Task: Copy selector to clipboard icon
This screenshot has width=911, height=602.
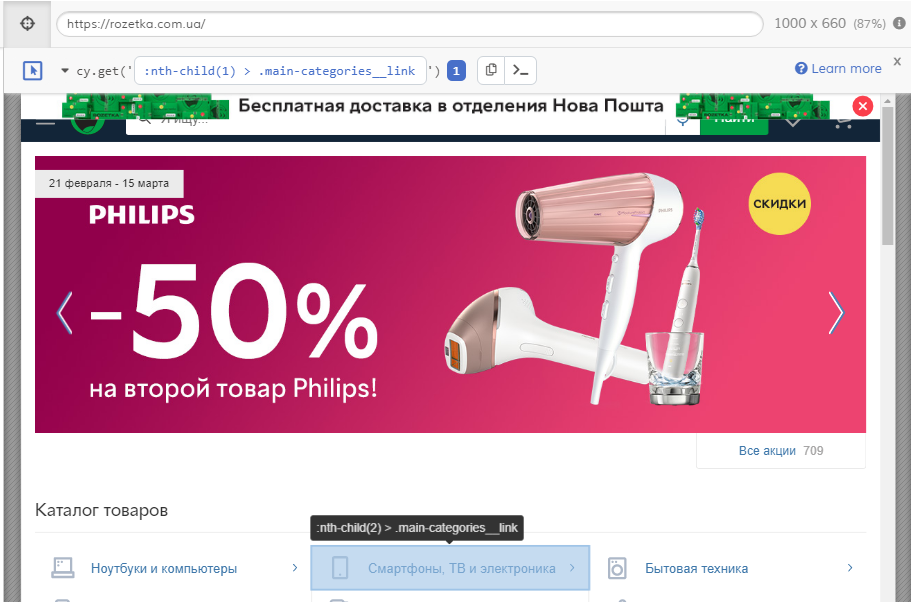Action: (491, 70)
